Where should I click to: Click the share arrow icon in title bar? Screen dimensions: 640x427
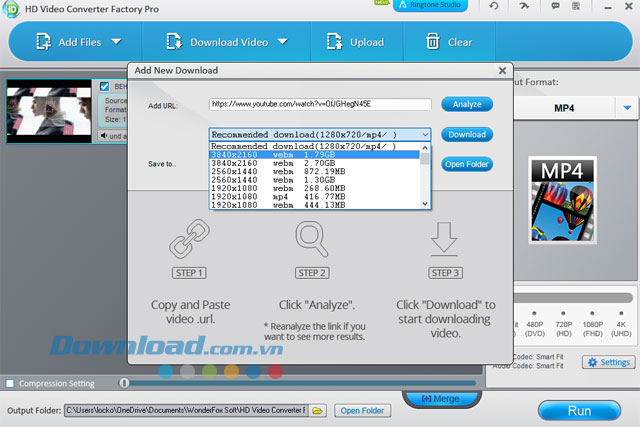[x=524, y=6]
